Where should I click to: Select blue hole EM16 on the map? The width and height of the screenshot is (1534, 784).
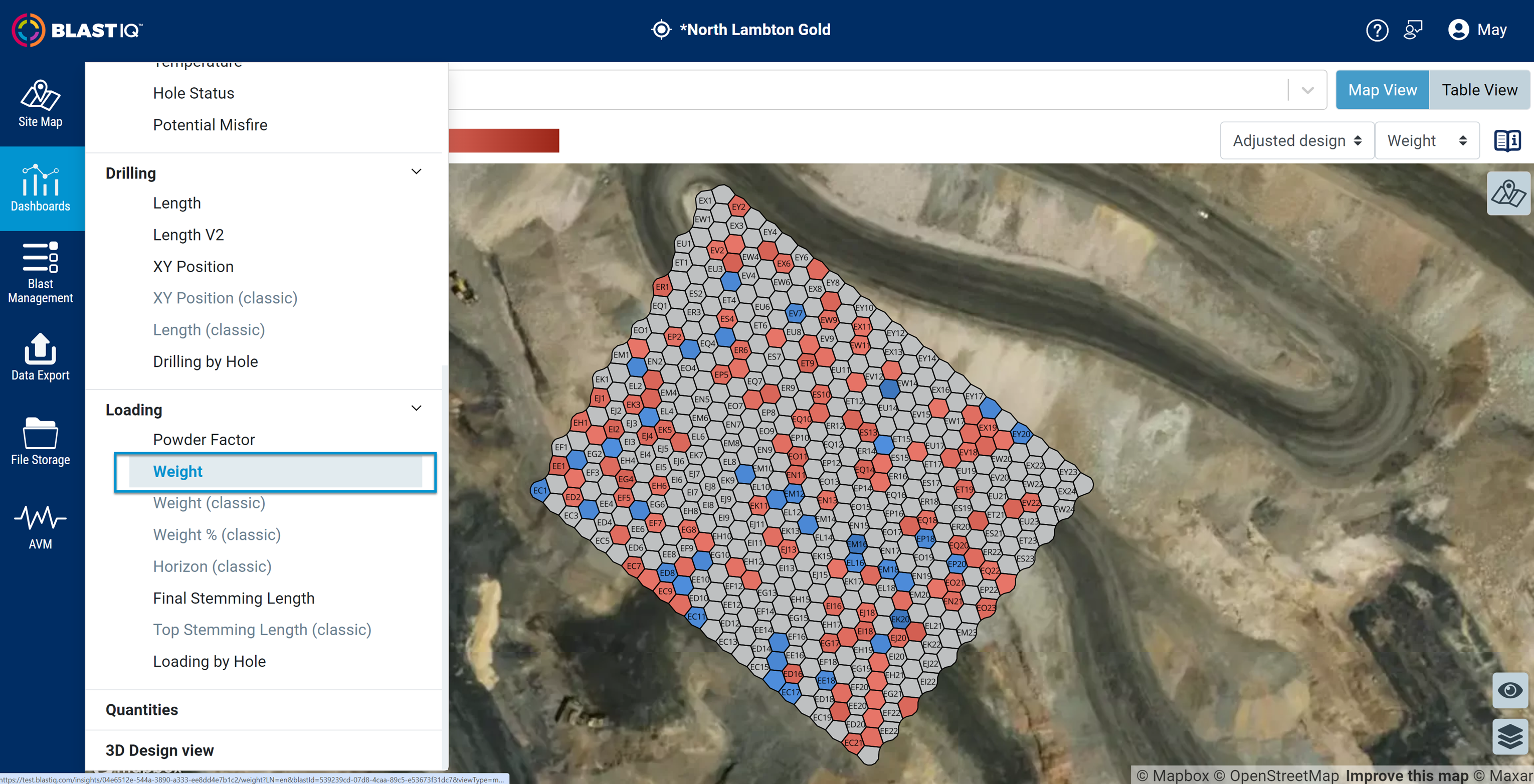[856, 544]
